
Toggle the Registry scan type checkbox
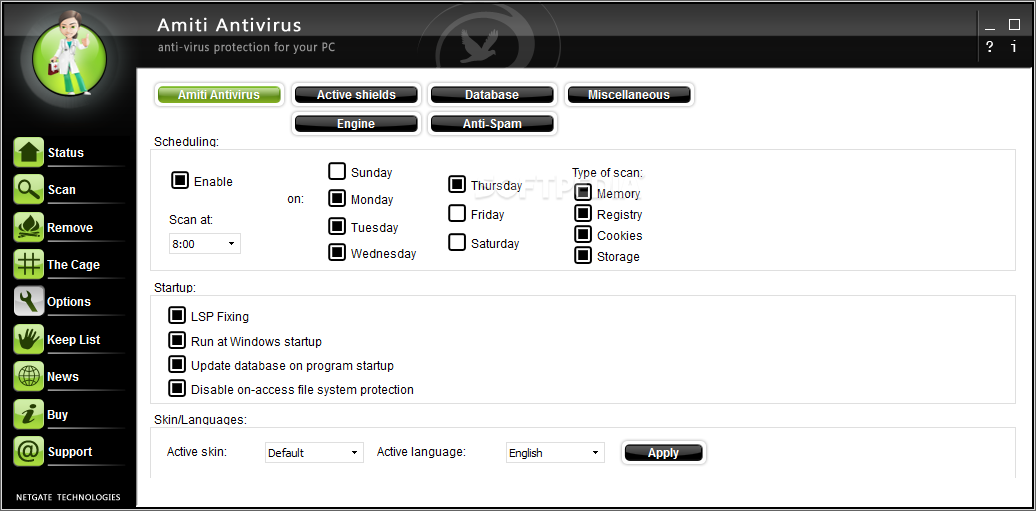coord(583,213)
